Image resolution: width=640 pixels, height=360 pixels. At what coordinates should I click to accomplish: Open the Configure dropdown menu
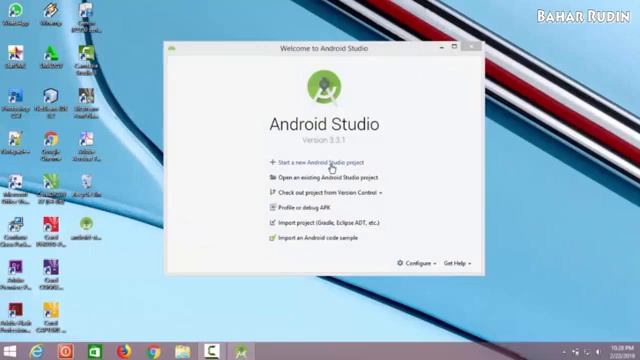417,263
